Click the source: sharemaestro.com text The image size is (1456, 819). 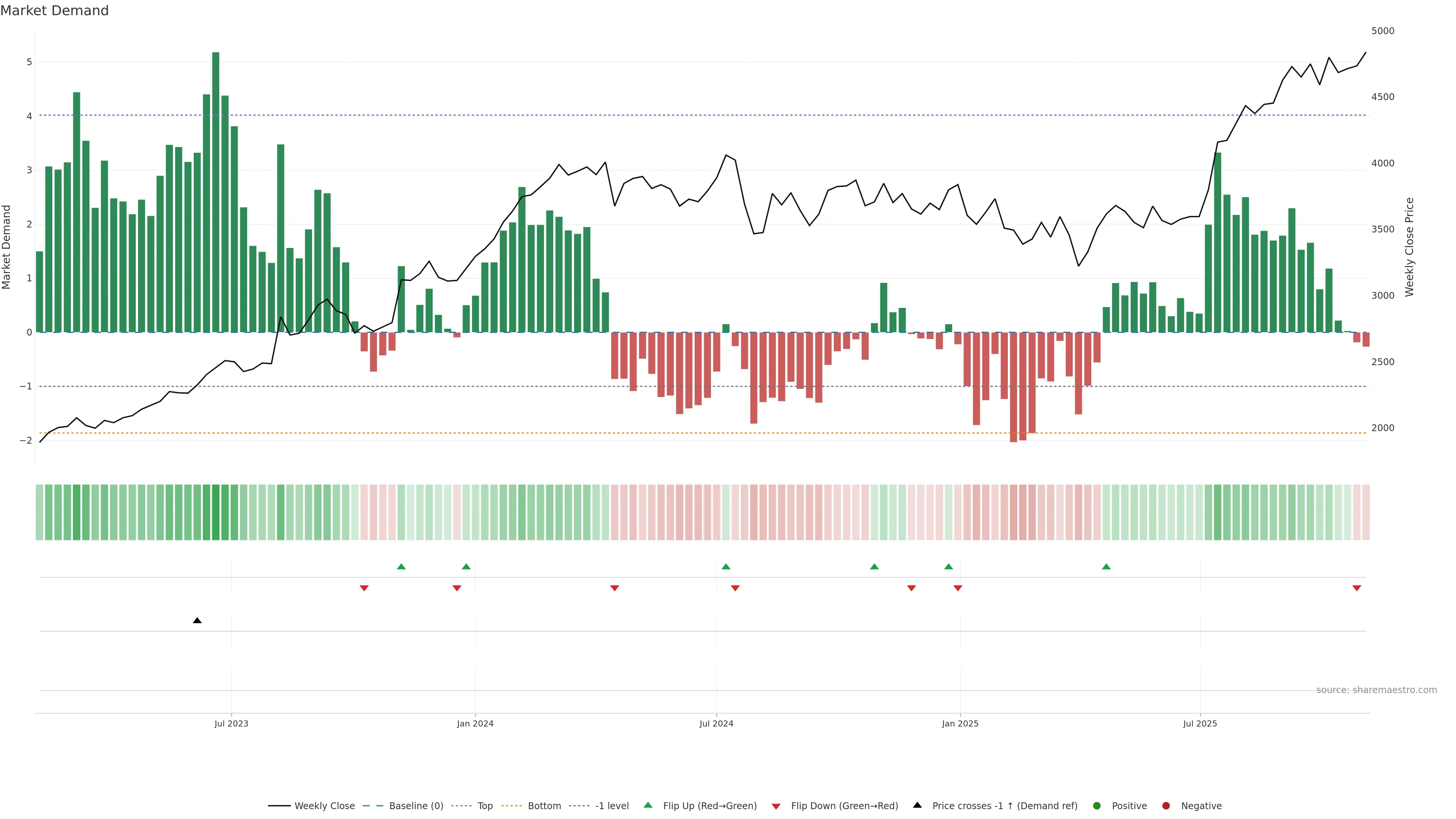pos(1376,690)
